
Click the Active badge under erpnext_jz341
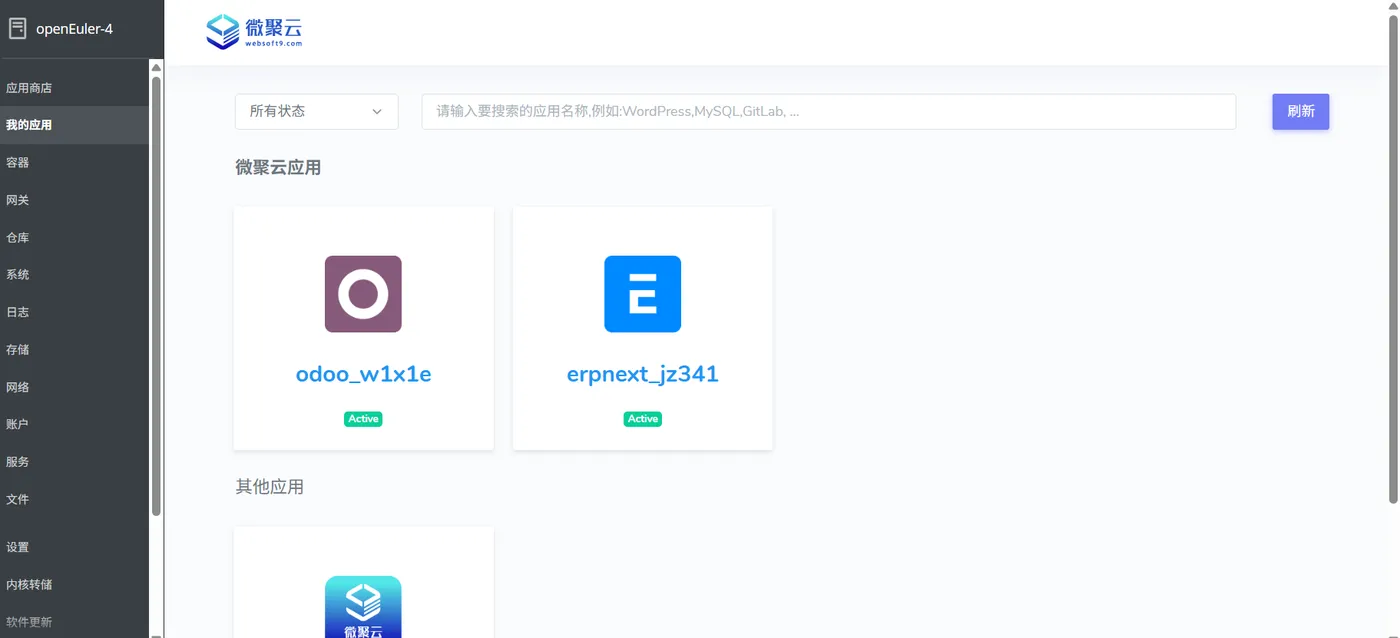642,419
